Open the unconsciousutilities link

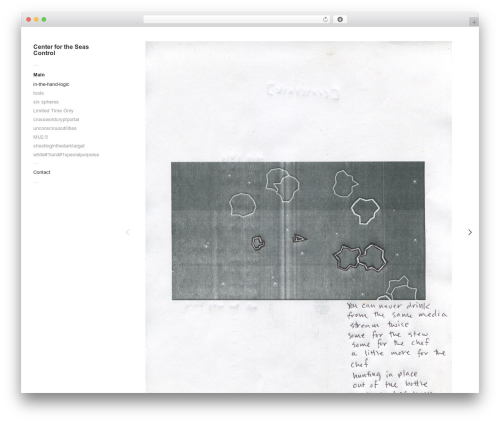point(55,128)
